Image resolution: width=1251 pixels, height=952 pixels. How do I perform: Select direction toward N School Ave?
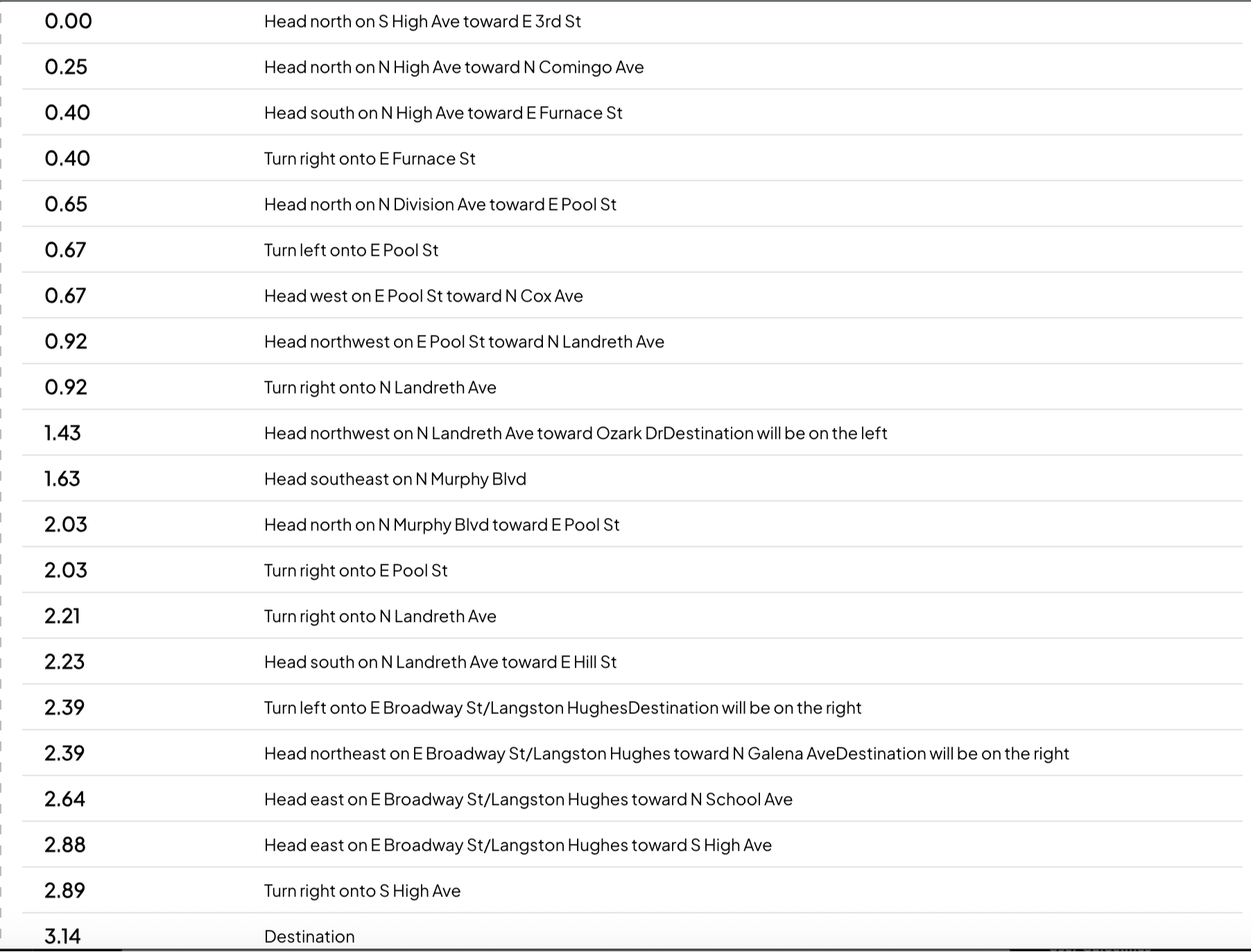[632, 799]
